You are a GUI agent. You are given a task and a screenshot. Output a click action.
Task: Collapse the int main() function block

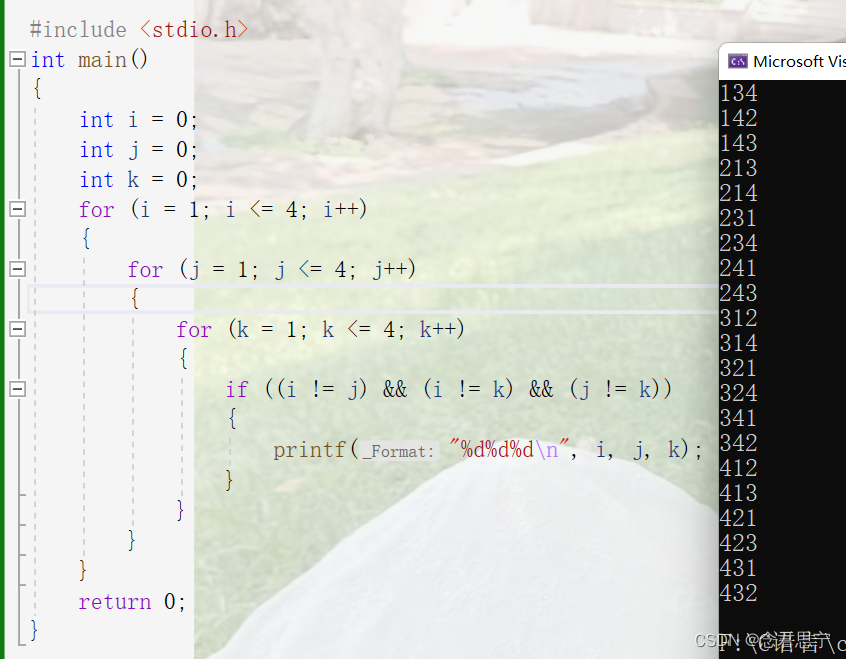point(18,59)
